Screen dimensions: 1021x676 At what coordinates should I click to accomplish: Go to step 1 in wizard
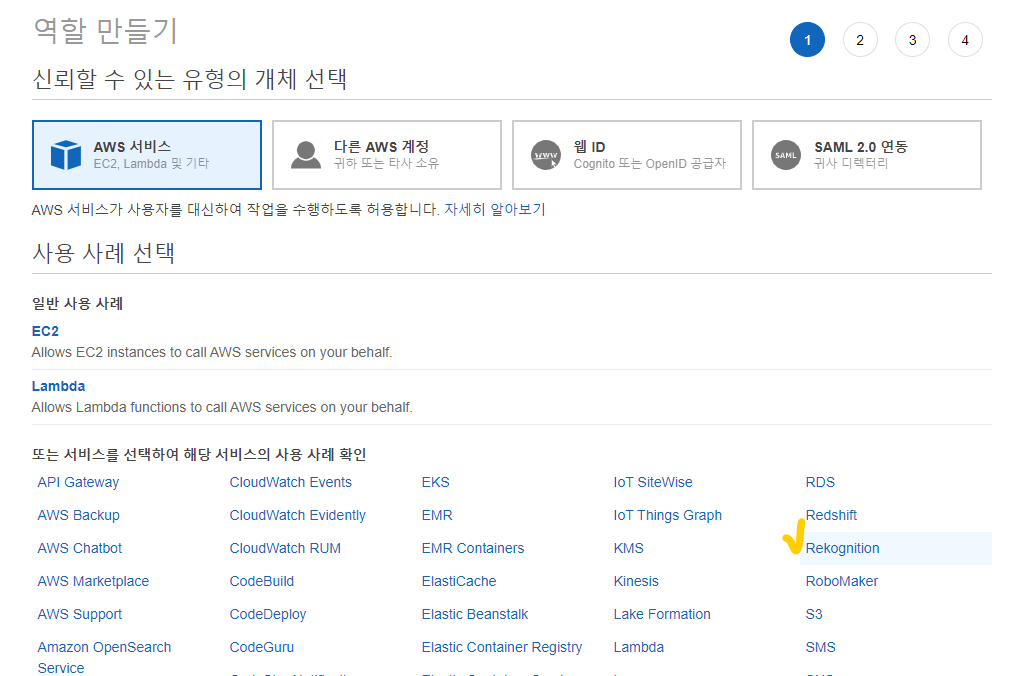[x=807, y=40]
